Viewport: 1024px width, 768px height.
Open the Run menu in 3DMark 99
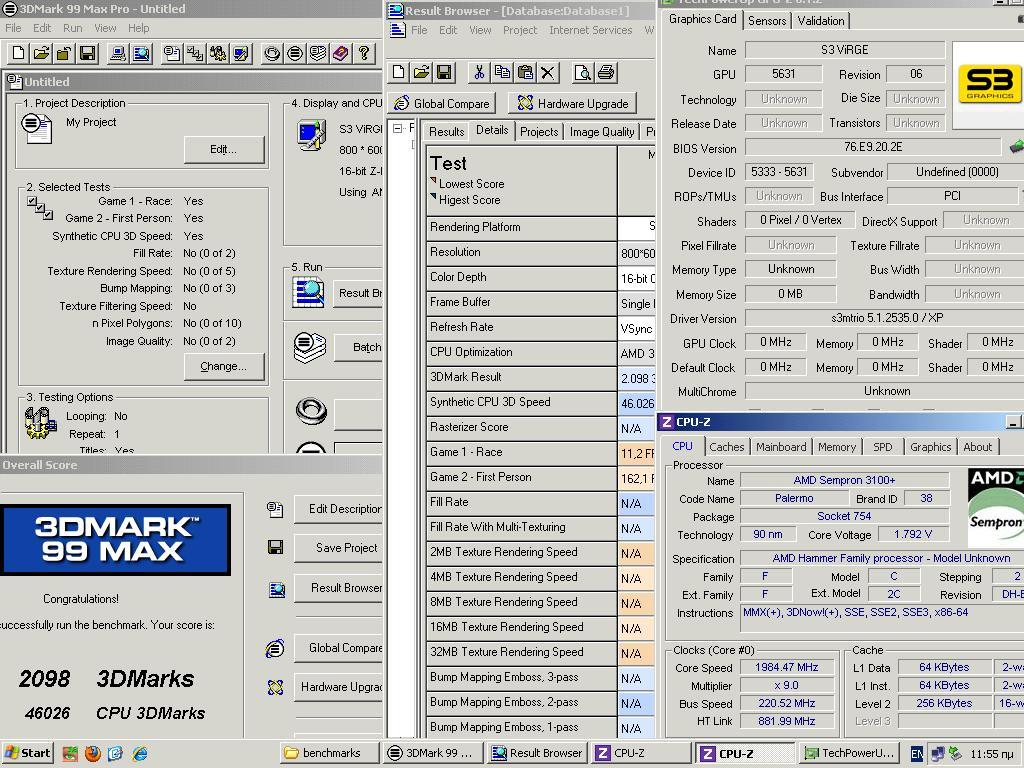click(72, 28)
